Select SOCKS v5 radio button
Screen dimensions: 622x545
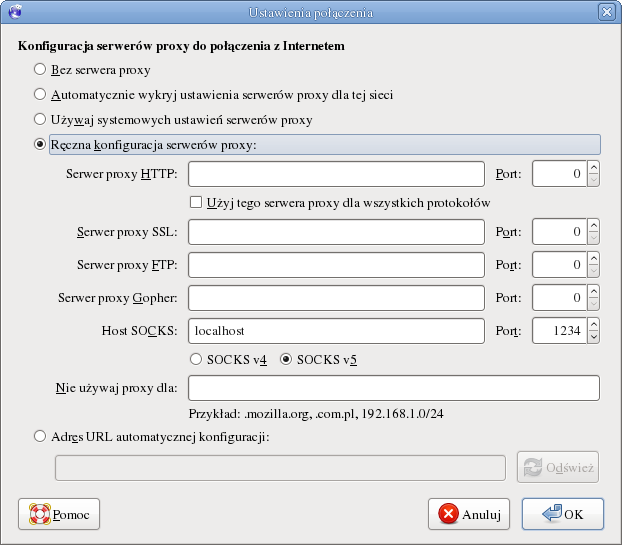pos(287,359)
